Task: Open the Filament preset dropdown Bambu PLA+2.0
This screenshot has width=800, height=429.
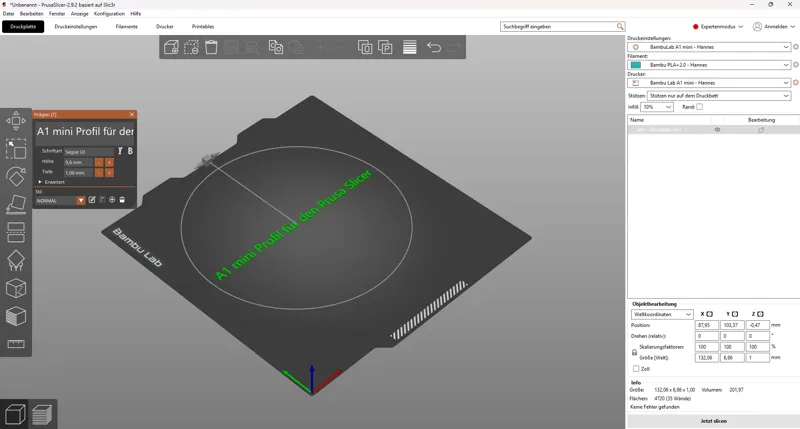Action: (709, 65)
